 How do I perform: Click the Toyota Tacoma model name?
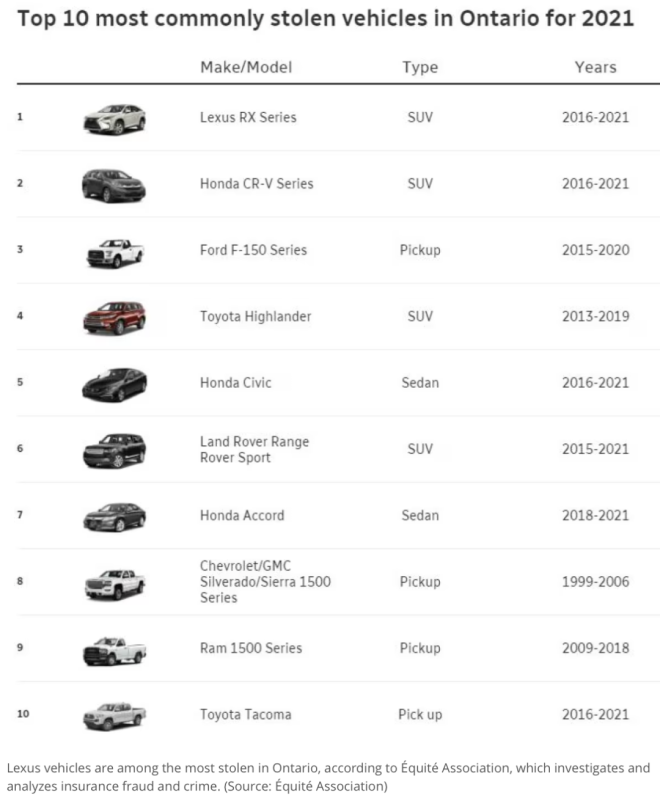[x=247, y=714]
